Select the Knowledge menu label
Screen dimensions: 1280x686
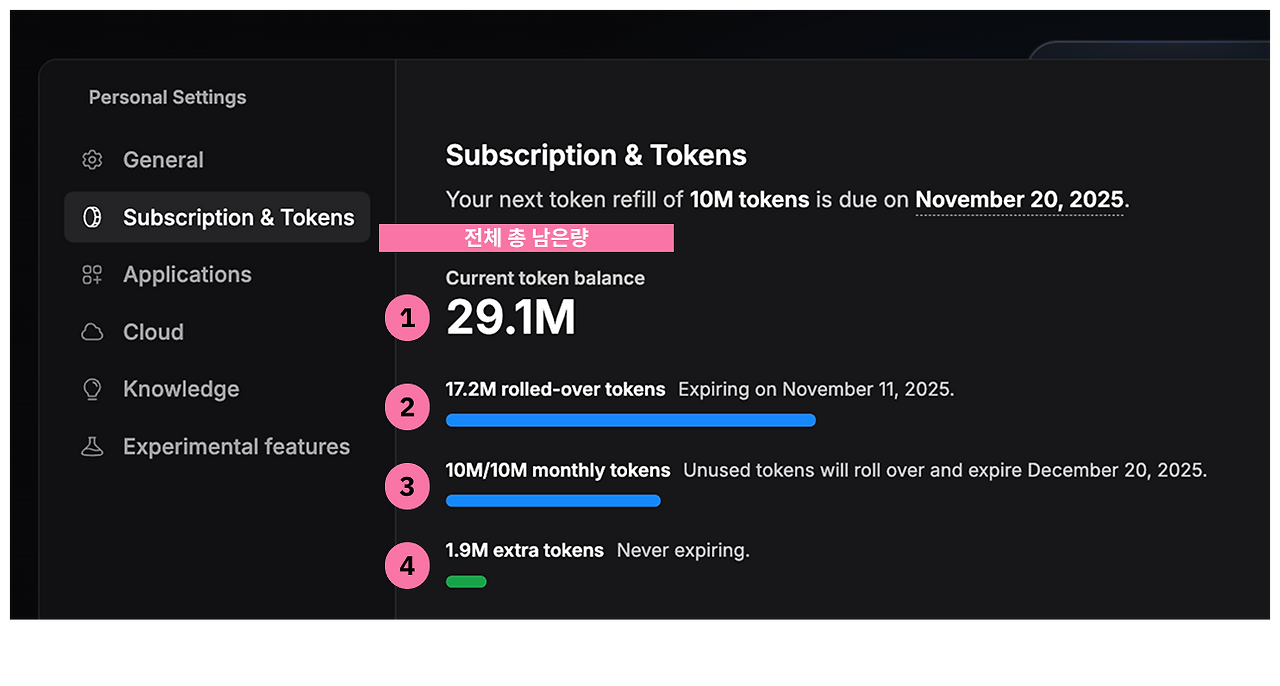181,389
